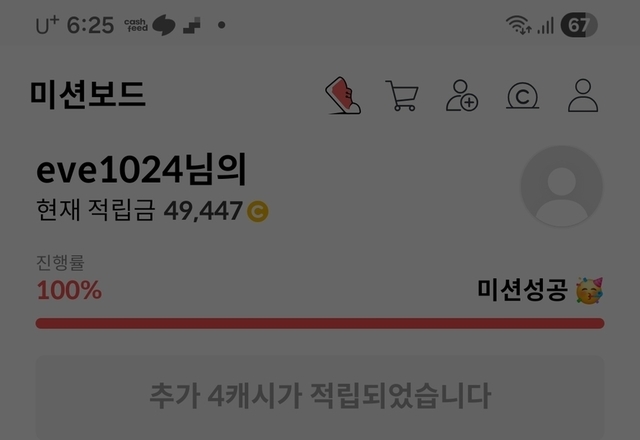Tap the Wi-Fi indicator in status bar
The height and width of the screenshot is (440, 640).
point(518,25)
